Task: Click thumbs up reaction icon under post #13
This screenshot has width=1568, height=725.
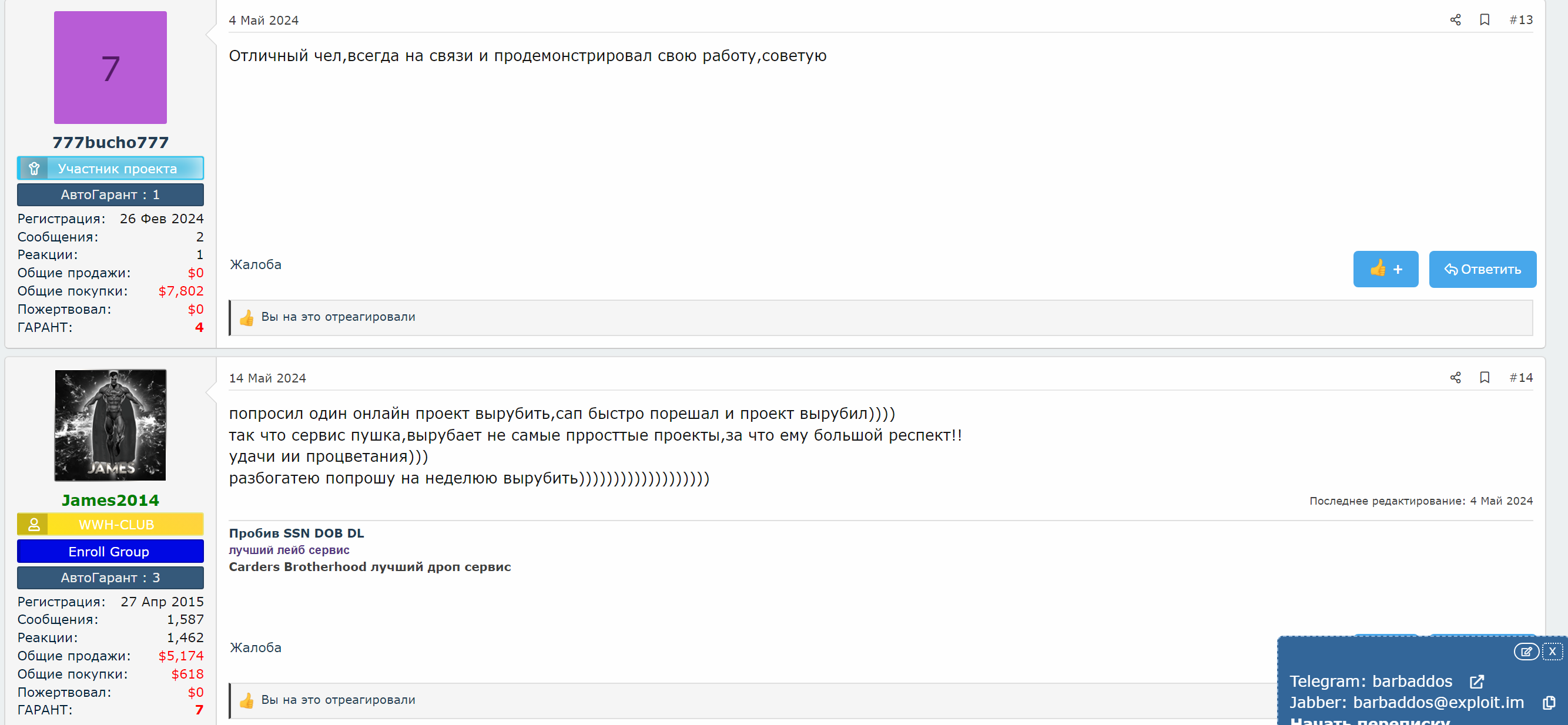Action: pos(246,317)
